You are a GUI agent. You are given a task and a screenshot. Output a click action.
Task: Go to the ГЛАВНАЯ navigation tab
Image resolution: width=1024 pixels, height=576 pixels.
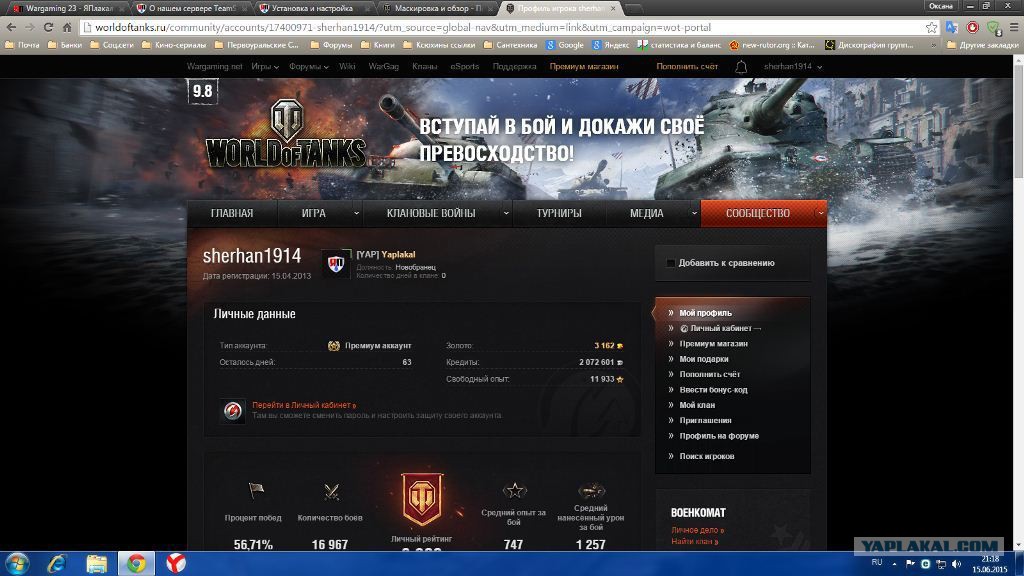coord(232,213)
